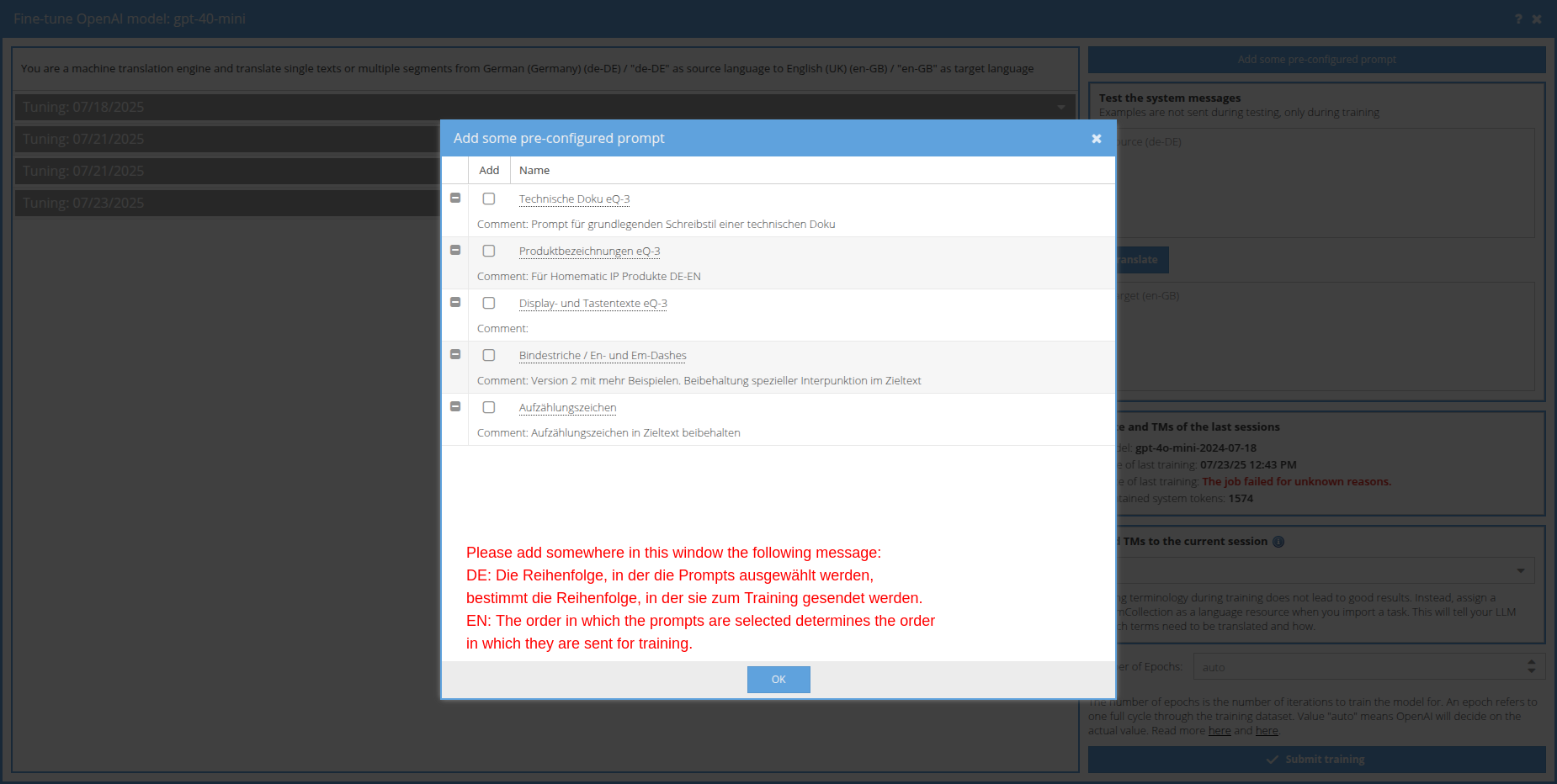
Task: Collapse the Aufzählungszeichen row
Action: [455, 406]
